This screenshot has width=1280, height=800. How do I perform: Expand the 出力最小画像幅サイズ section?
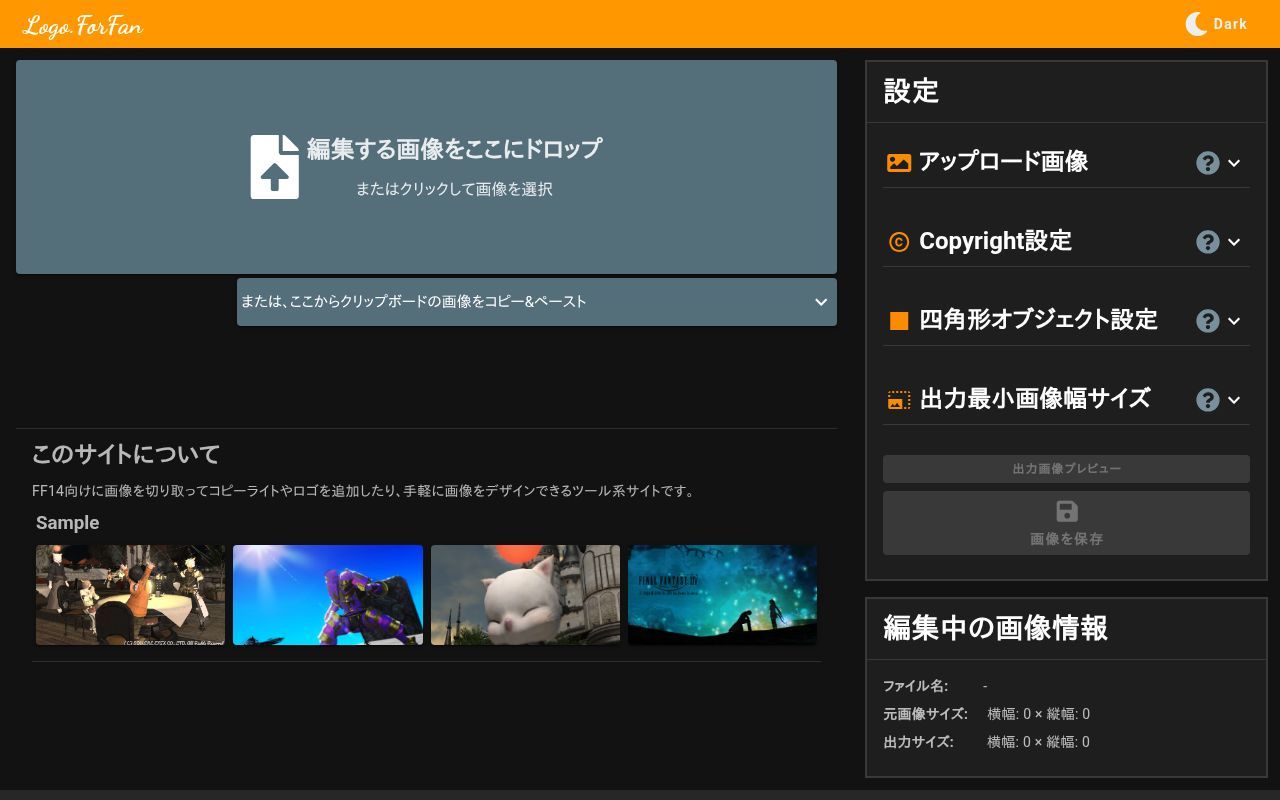click(1234, 400)
